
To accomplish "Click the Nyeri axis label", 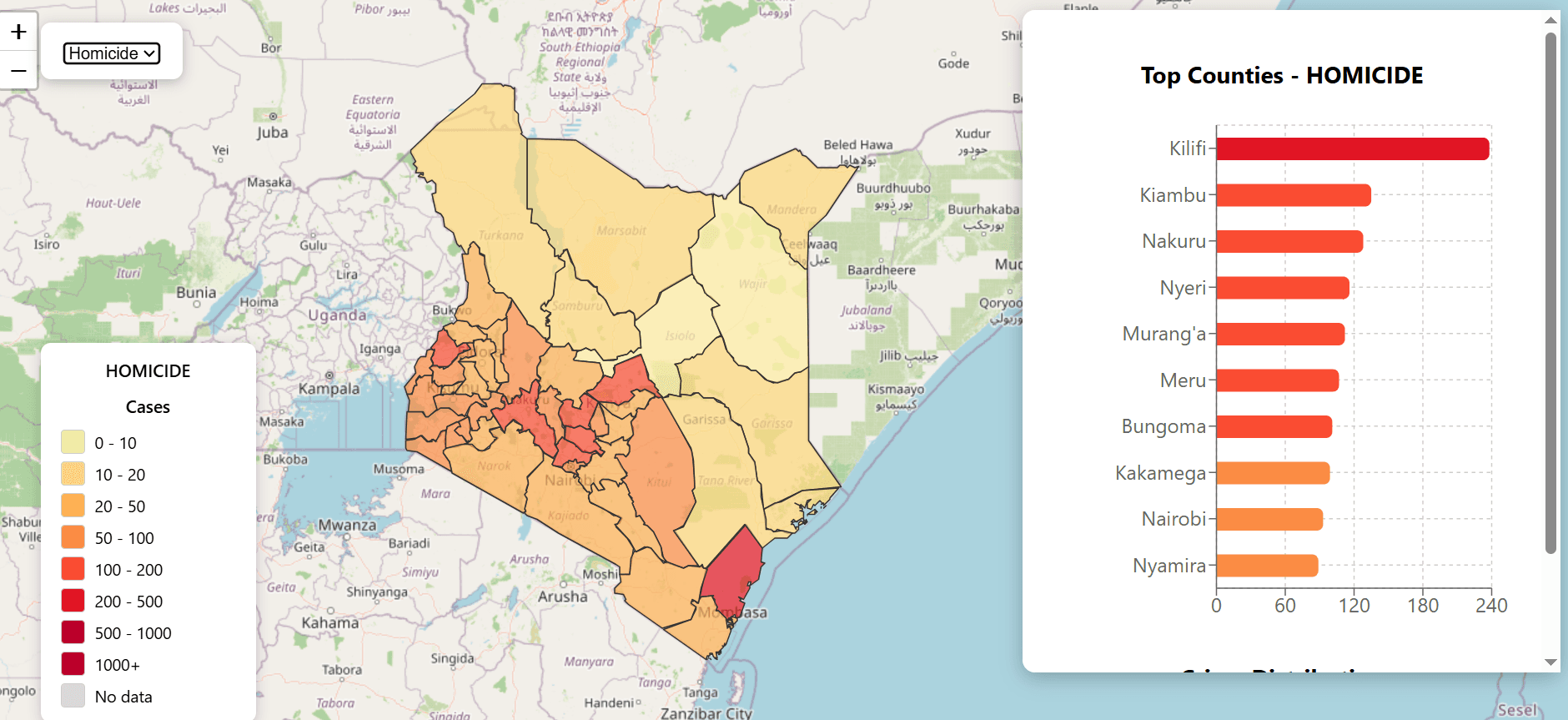I will tap(1183, 289).
